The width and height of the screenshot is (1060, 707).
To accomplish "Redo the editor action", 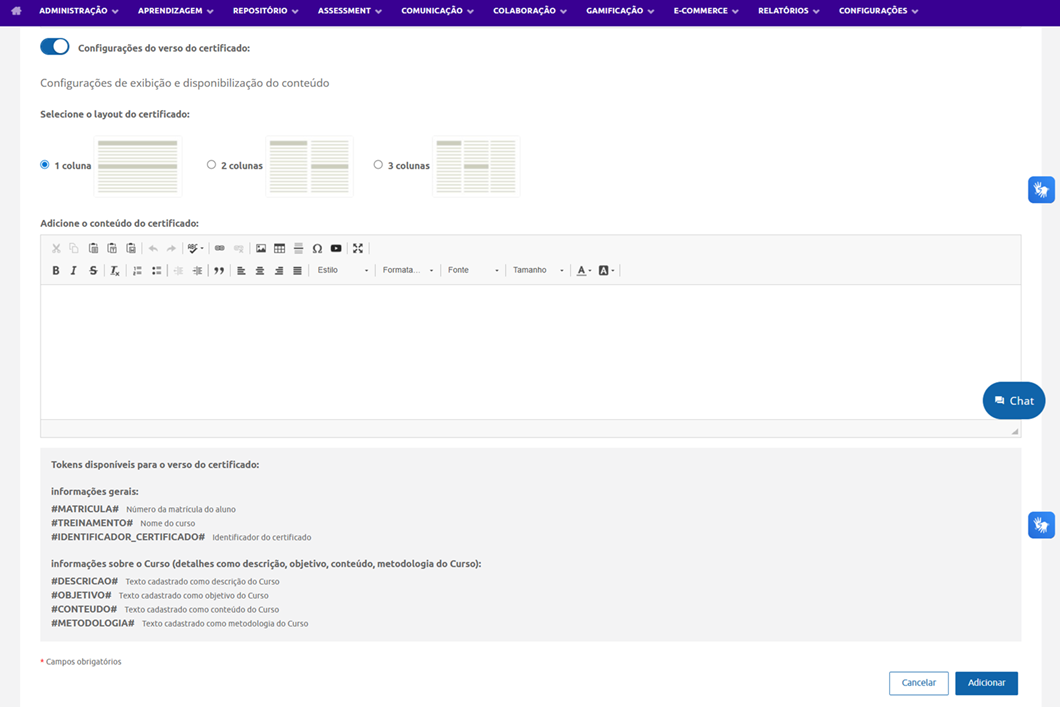I will click(172, 249).
